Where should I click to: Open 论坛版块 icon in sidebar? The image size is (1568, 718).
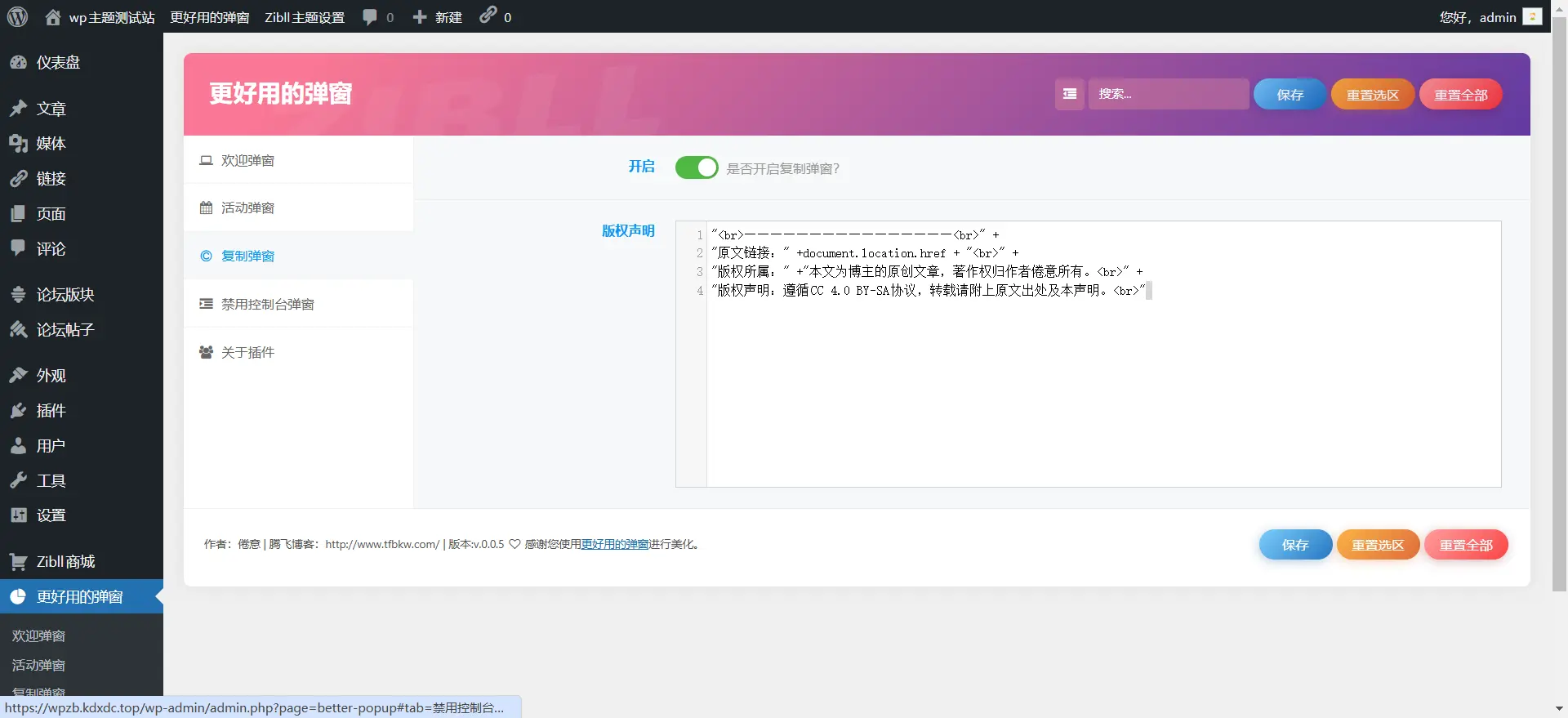(18, 295)
